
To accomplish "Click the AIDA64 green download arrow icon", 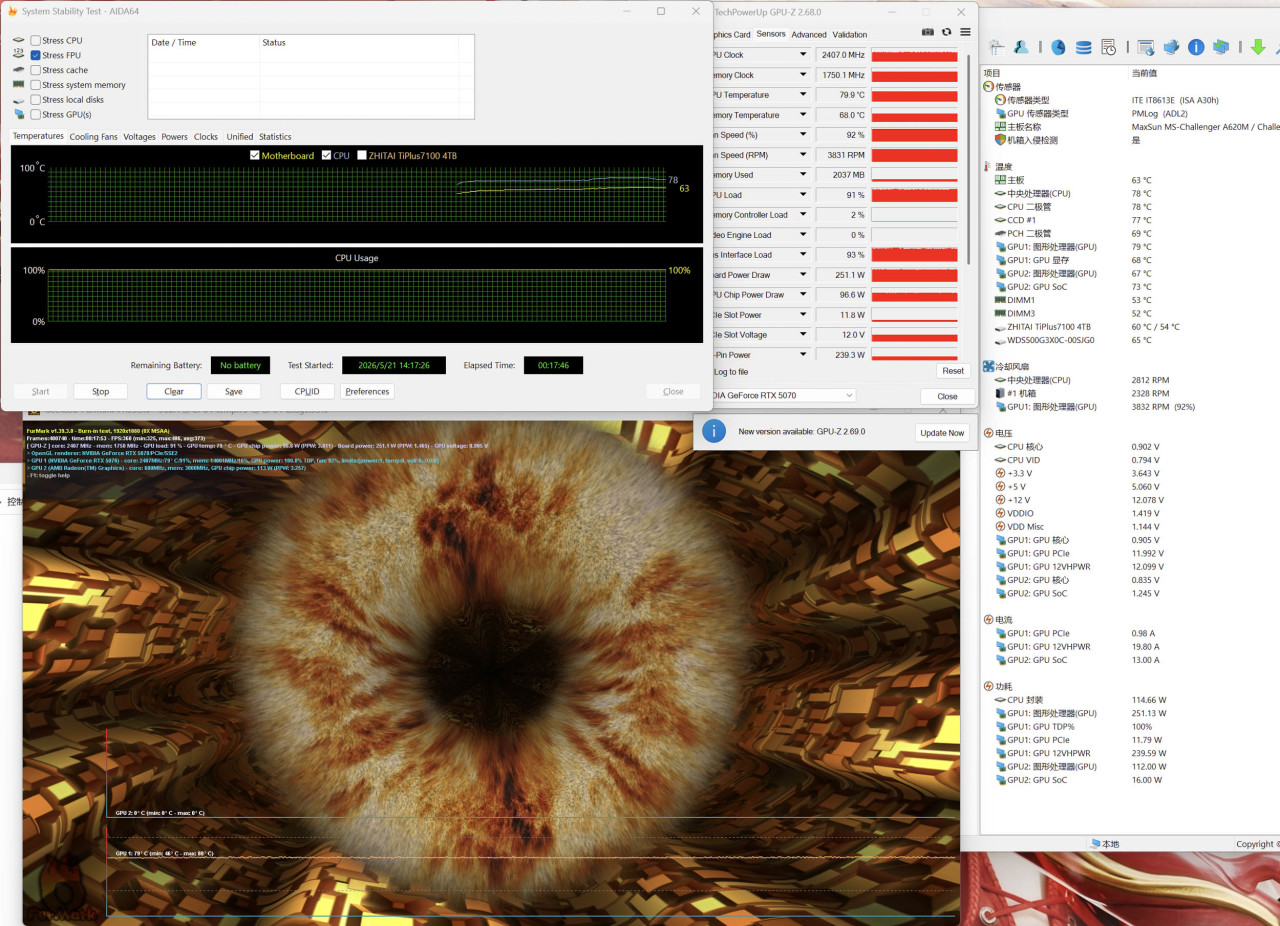I will pos(1258,47).
